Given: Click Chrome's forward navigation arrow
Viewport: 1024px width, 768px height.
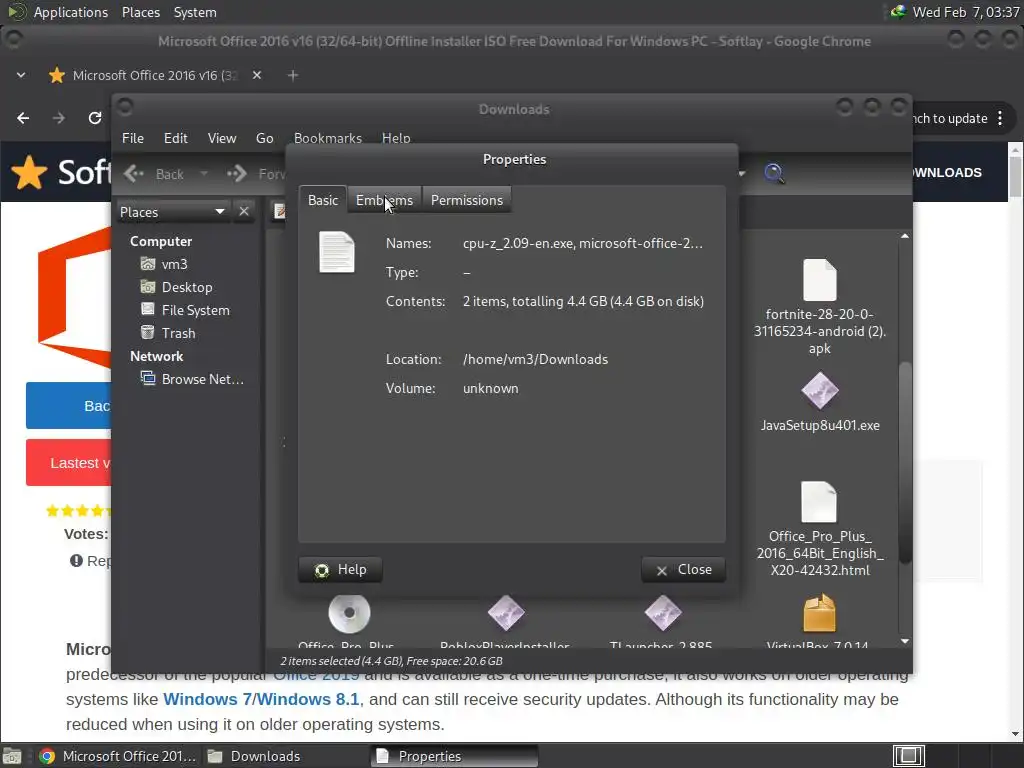Looking at the screenshot, I should tap(59, 118).
